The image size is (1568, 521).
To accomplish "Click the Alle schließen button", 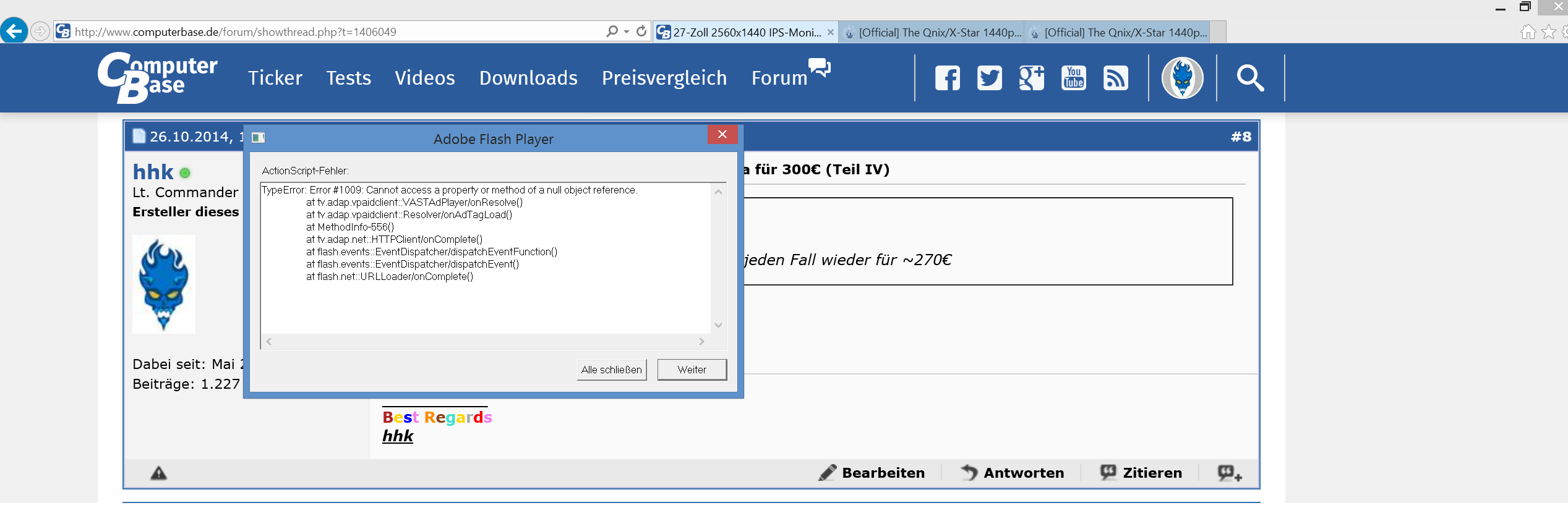I will [612, 370].
